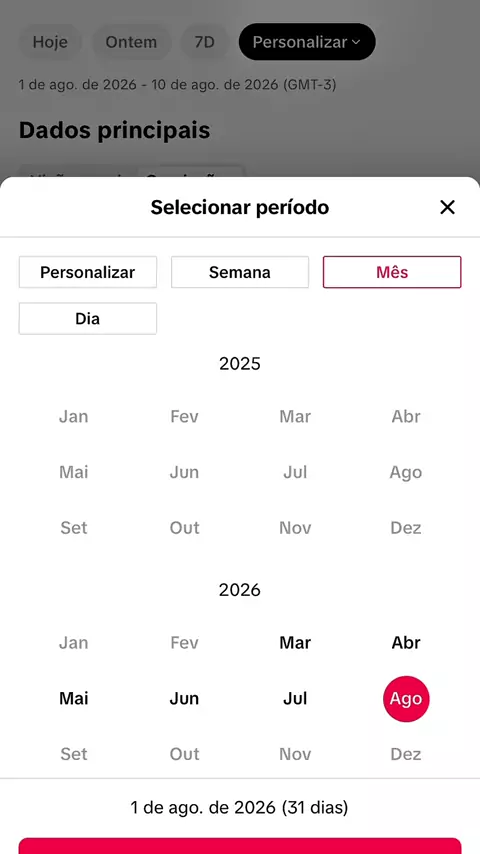Tap the 7D filter chip
Image resolution: width=480 pixels, height=854 pixels.
click(x=204, y=42)
